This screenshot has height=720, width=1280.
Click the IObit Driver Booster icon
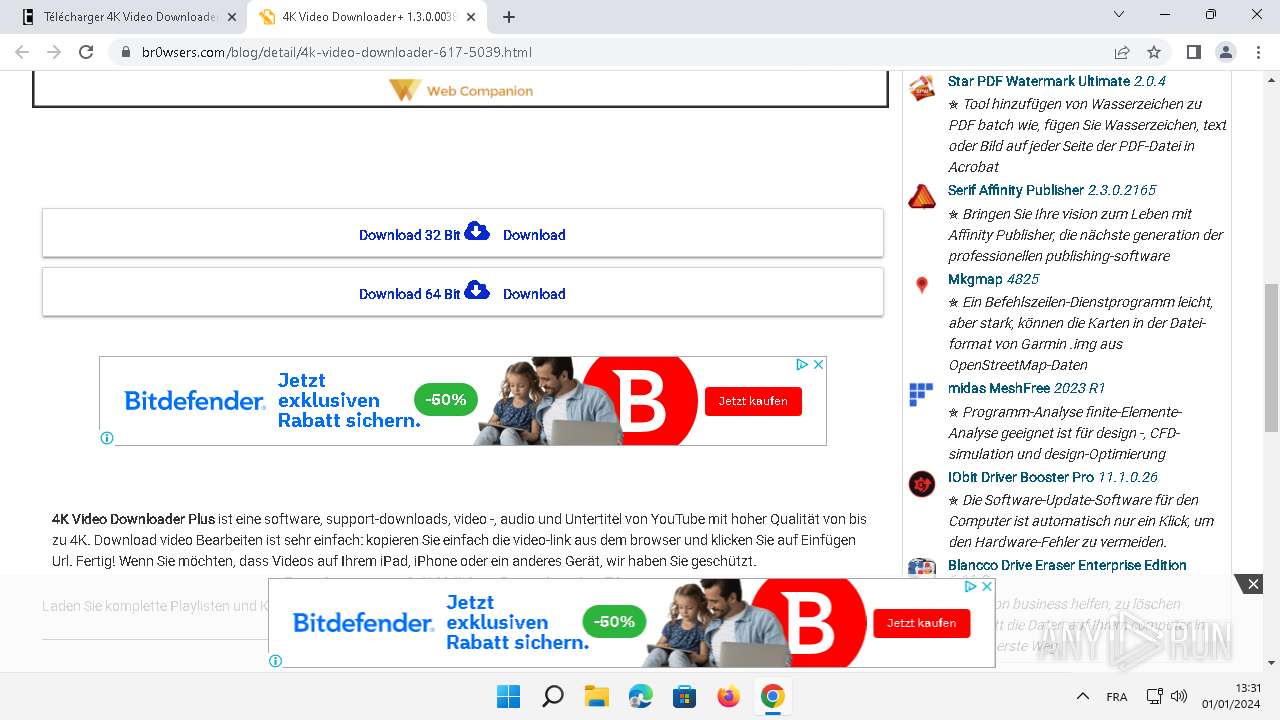point(922,484)
